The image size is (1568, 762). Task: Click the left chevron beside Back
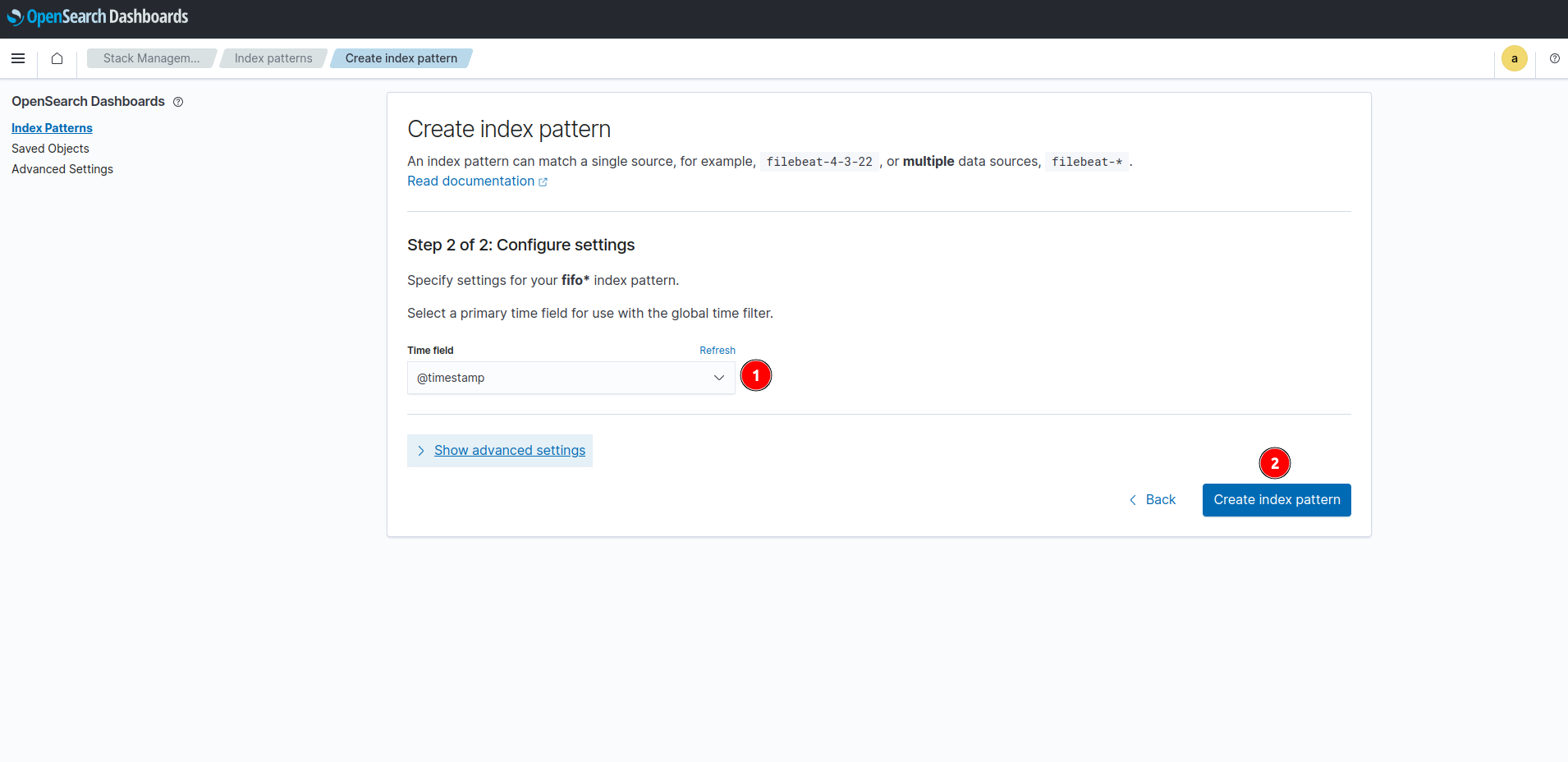(1133, 500)
